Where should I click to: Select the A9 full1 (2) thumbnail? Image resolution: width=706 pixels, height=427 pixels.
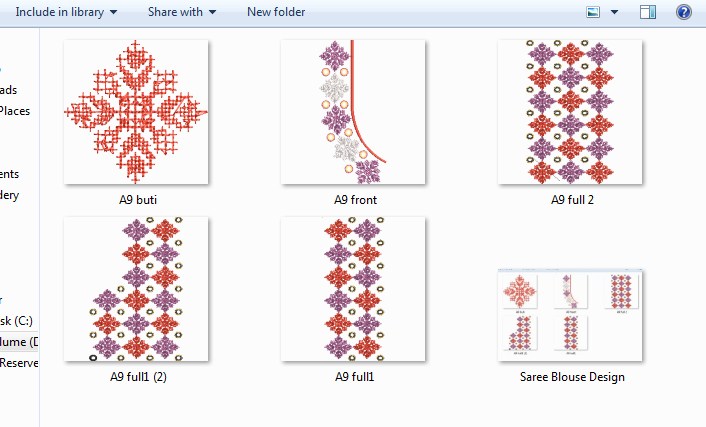click(136, 289)
